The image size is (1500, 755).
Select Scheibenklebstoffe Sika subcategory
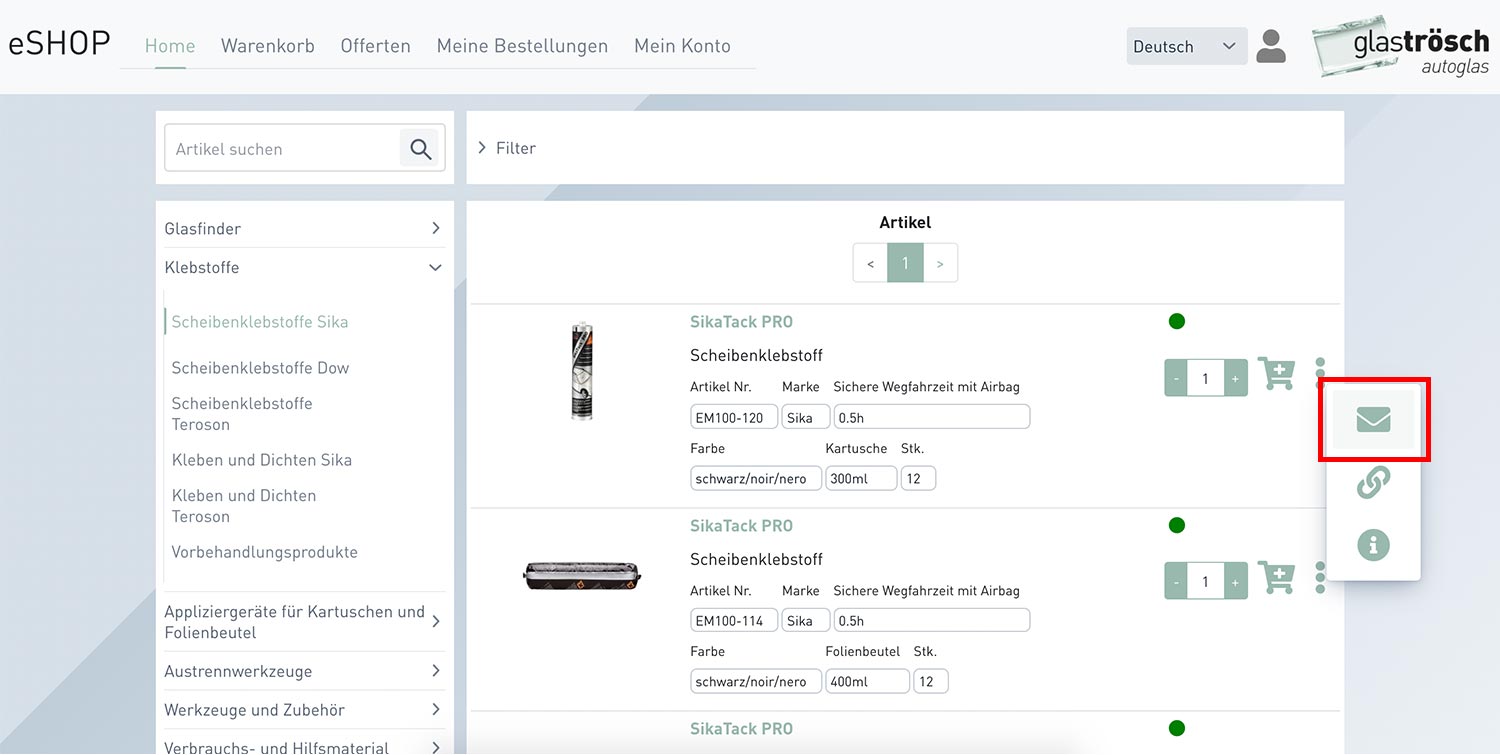[260, 322]
